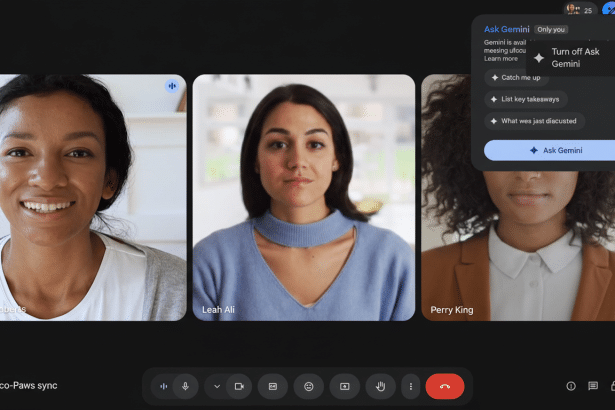Open the participants count with 25
Image resolution: width=615 pixels, height=410 pixels.
[580, 9]
